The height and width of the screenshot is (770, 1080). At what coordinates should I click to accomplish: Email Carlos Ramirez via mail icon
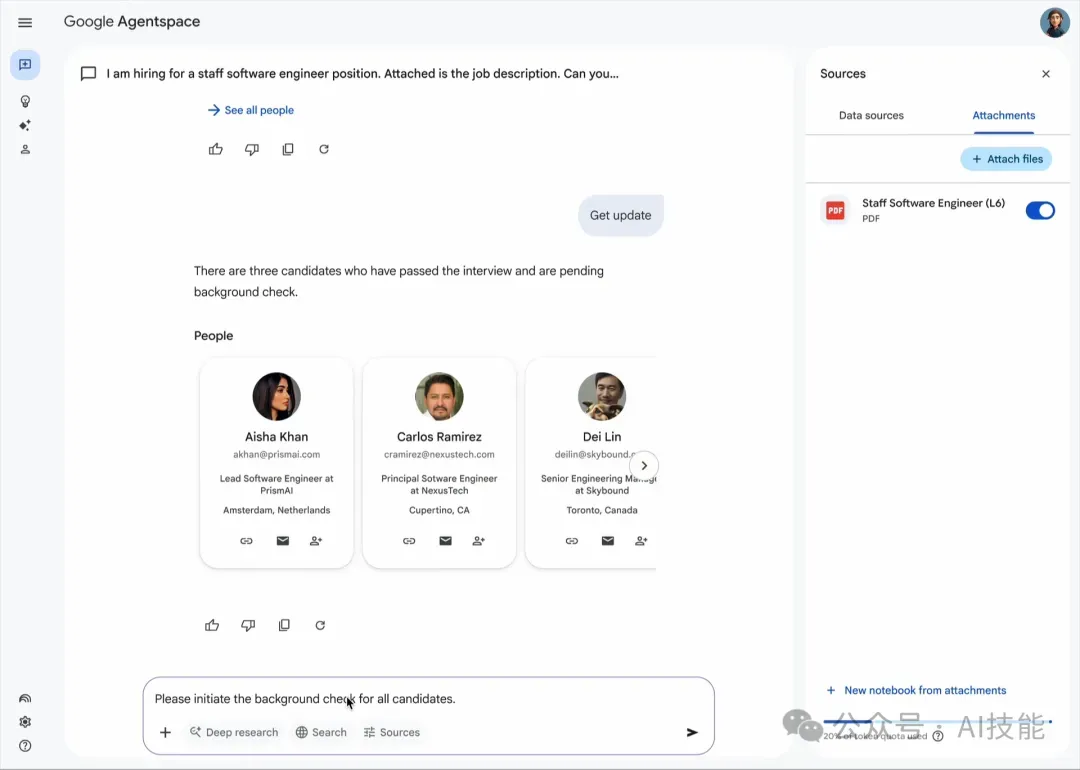pyautogui.click(x=446, y=541)
